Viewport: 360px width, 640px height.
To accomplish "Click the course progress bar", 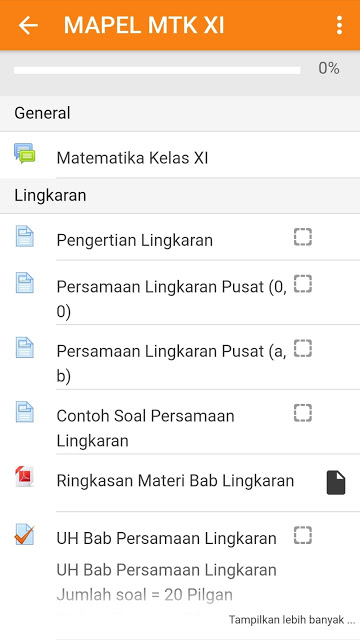I will click(x=157, y=70).
